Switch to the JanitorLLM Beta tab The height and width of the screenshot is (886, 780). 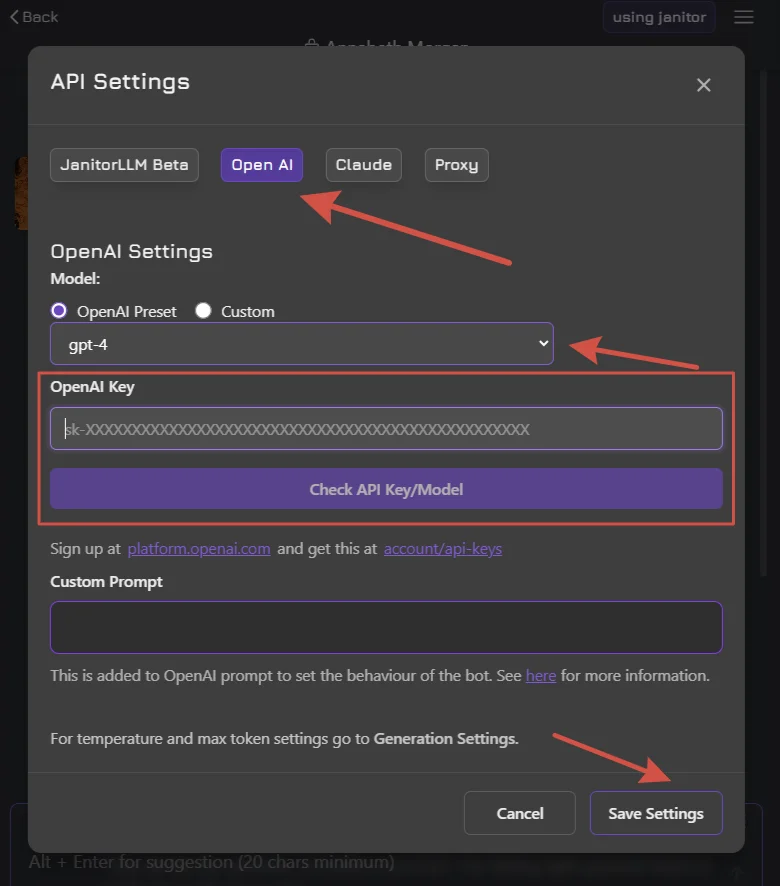[x=124, y=165]
